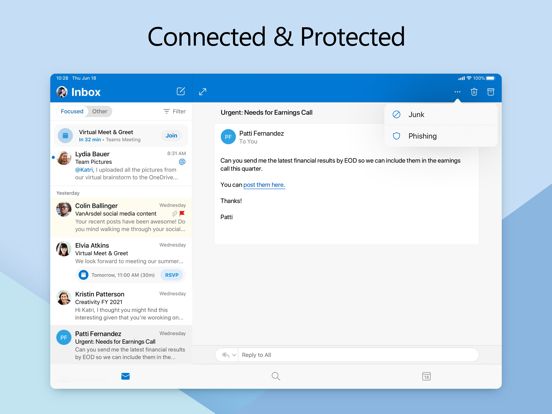Open Lydia Bauer's Team Pictures email
Image resolution: width=552 pixels, height=414 pixels.
121,165
